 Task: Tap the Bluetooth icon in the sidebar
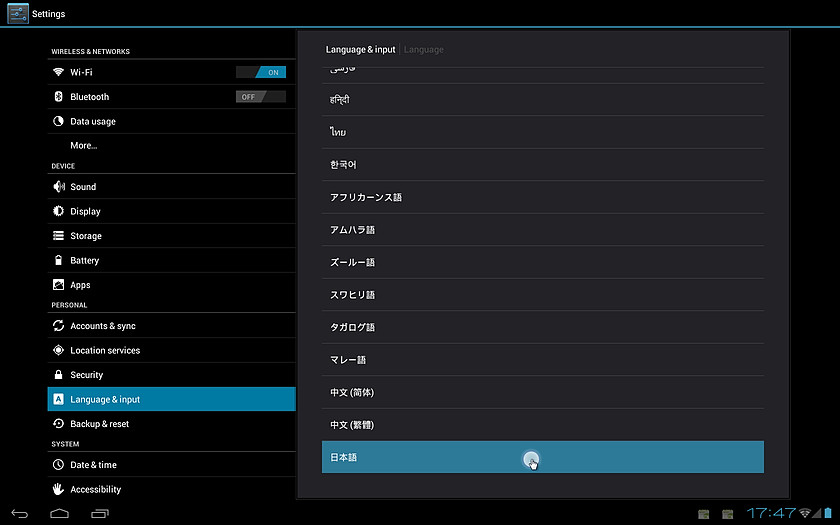point(58,96)
